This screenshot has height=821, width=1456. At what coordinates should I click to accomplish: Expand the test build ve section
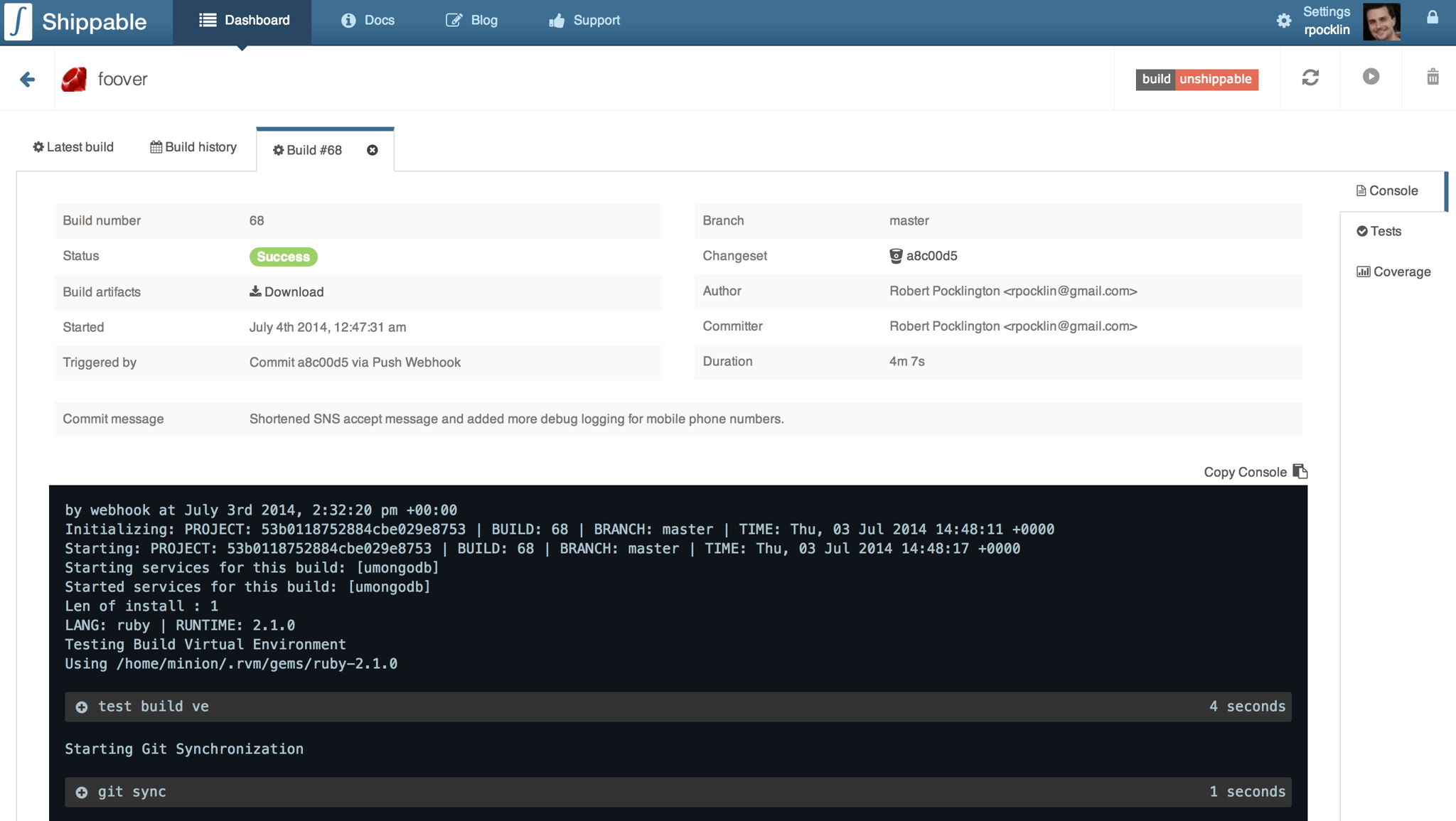(678, 707)
